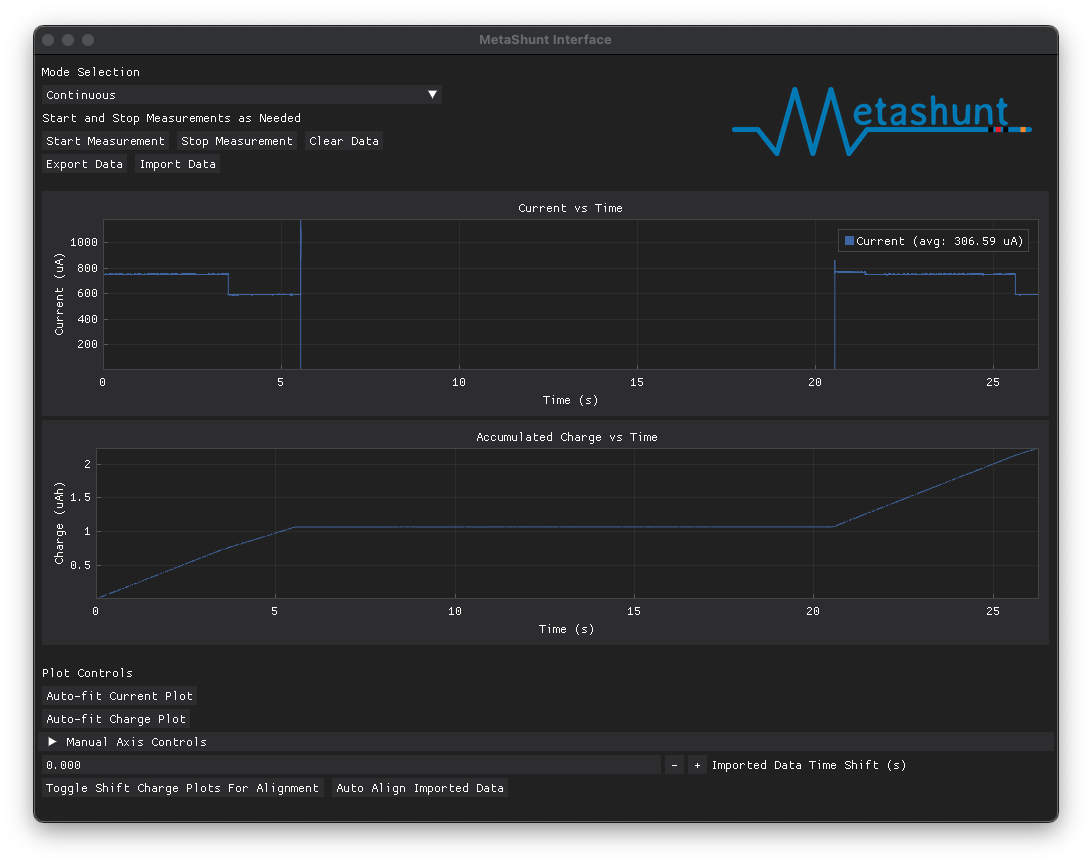Image resolution: width=1092 pixels, height=864 pixels.
Task: Toggle Shift Charge Plots For Alignment
Action: click(182, 788)
